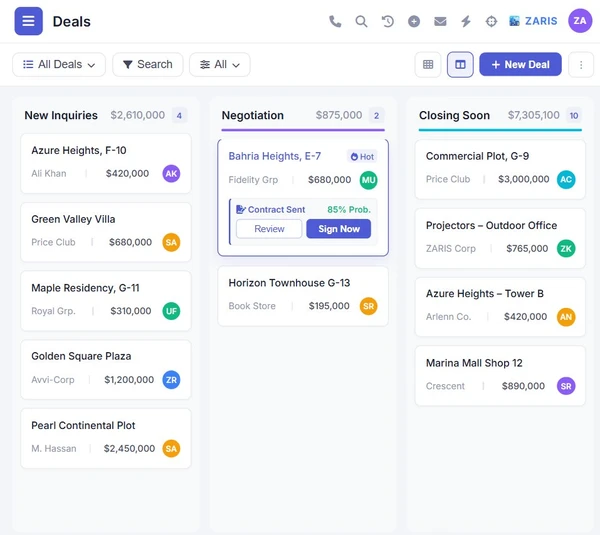Open the history clock icon
Screen dimensions: 600x535
coord(387,21)
